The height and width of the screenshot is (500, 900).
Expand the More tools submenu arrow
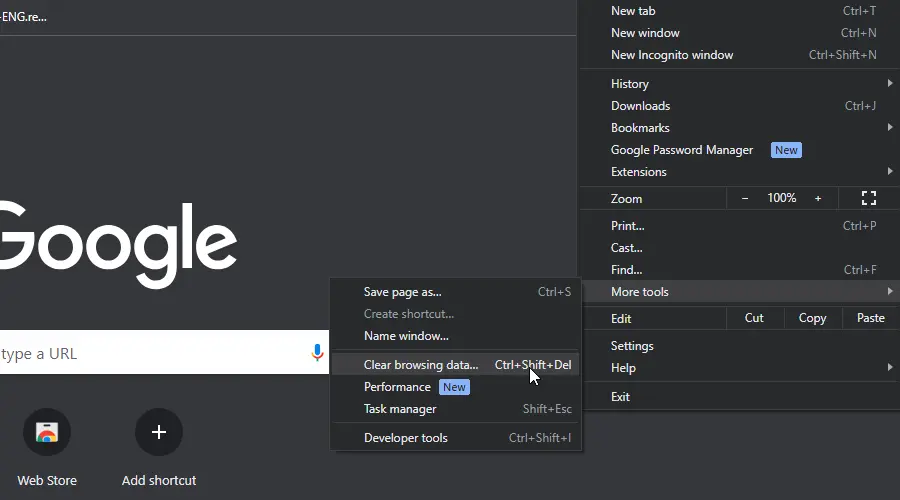pyautogui.click(x=890, y=292)
